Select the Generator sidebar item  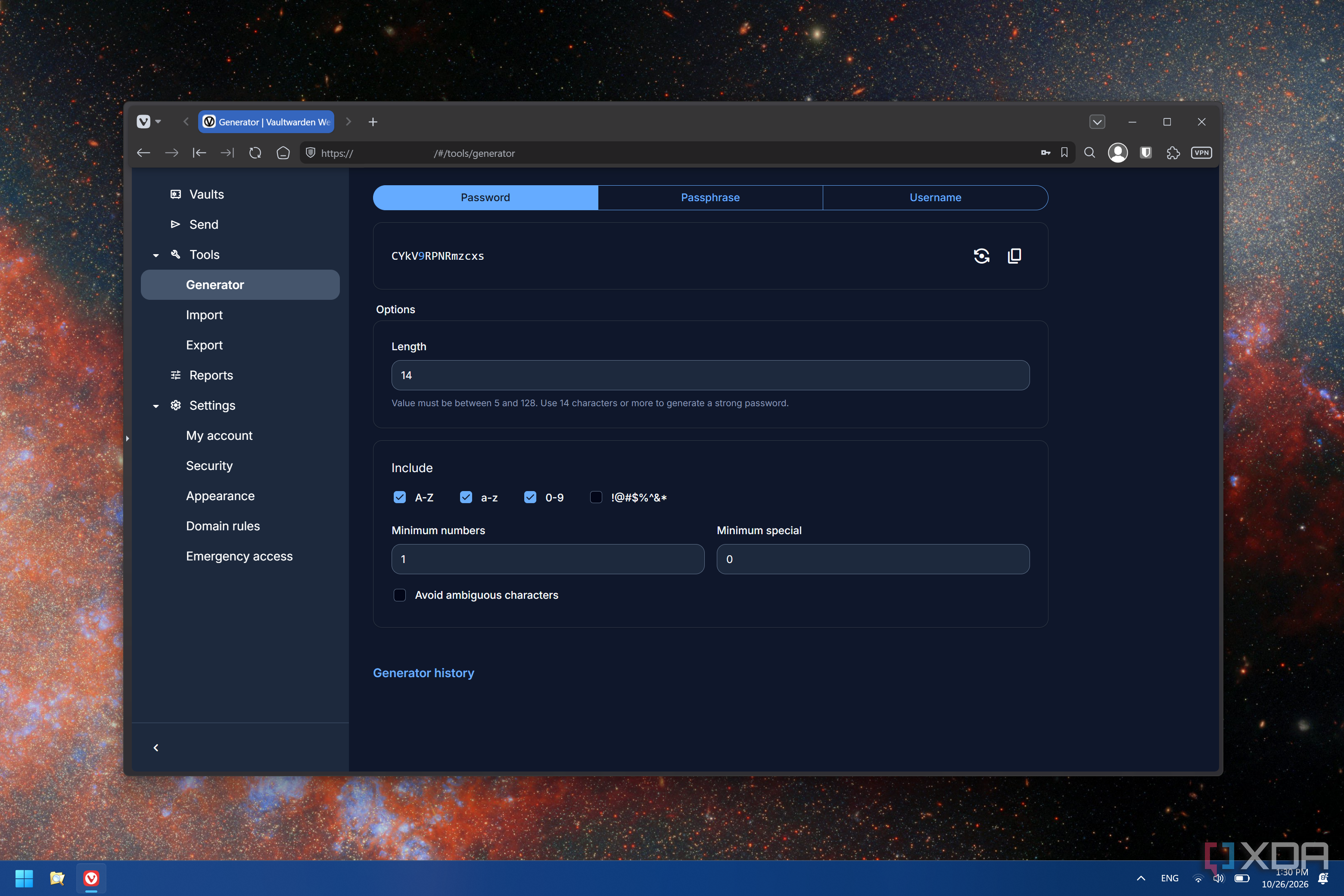240,285
